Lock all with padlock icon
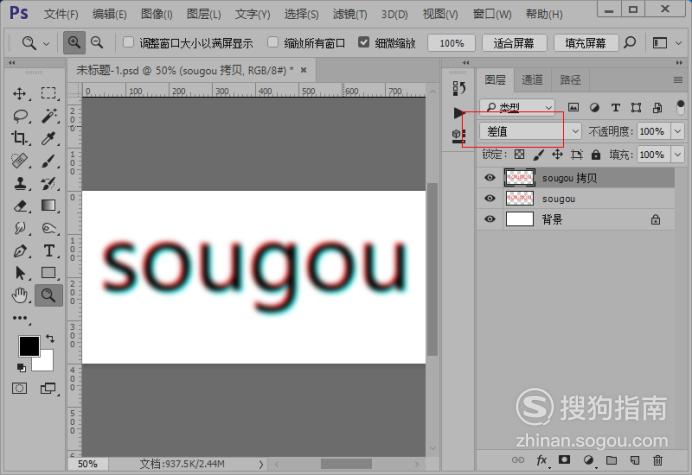 [x=596, y=154]
